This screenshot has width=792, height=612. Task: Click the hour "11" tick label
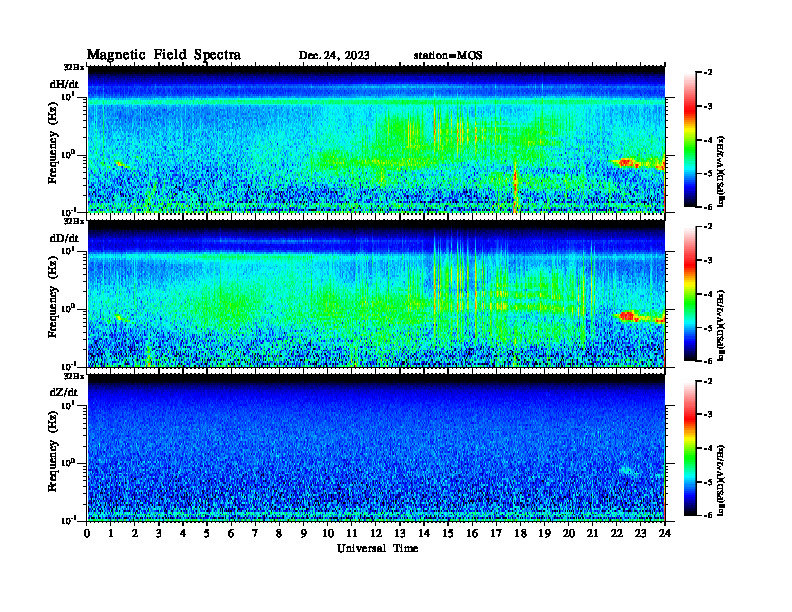(352, 534)
